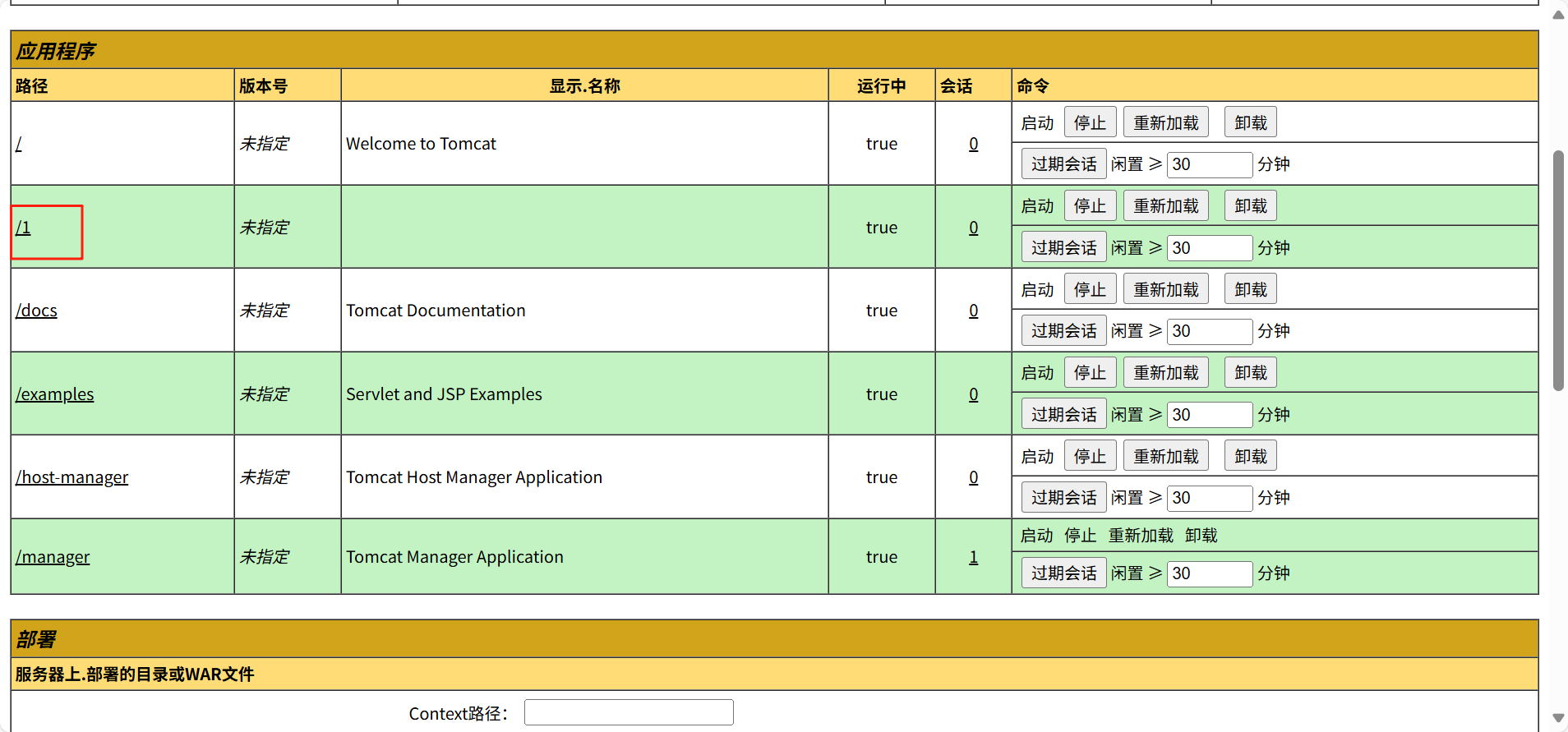Viewport: 1568px width, 732px height.
Task: Click the 应用程序 section header
Action: point(774,50)
